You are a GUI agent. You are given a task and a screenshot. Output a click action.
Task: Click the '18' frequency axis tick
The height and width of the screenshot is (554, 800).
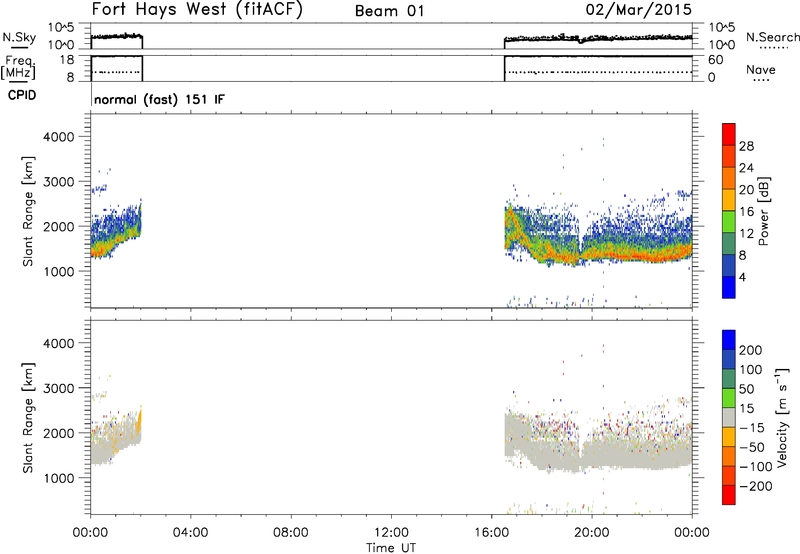pyautogui.click(x=66, y=60)
